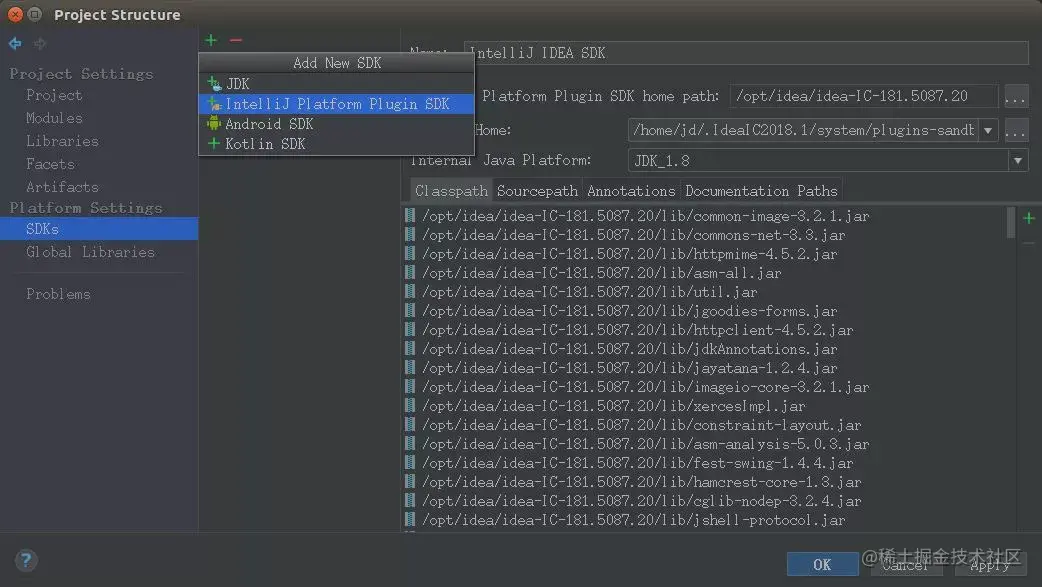Click jar icon beside util.jar

click(410, 291)
